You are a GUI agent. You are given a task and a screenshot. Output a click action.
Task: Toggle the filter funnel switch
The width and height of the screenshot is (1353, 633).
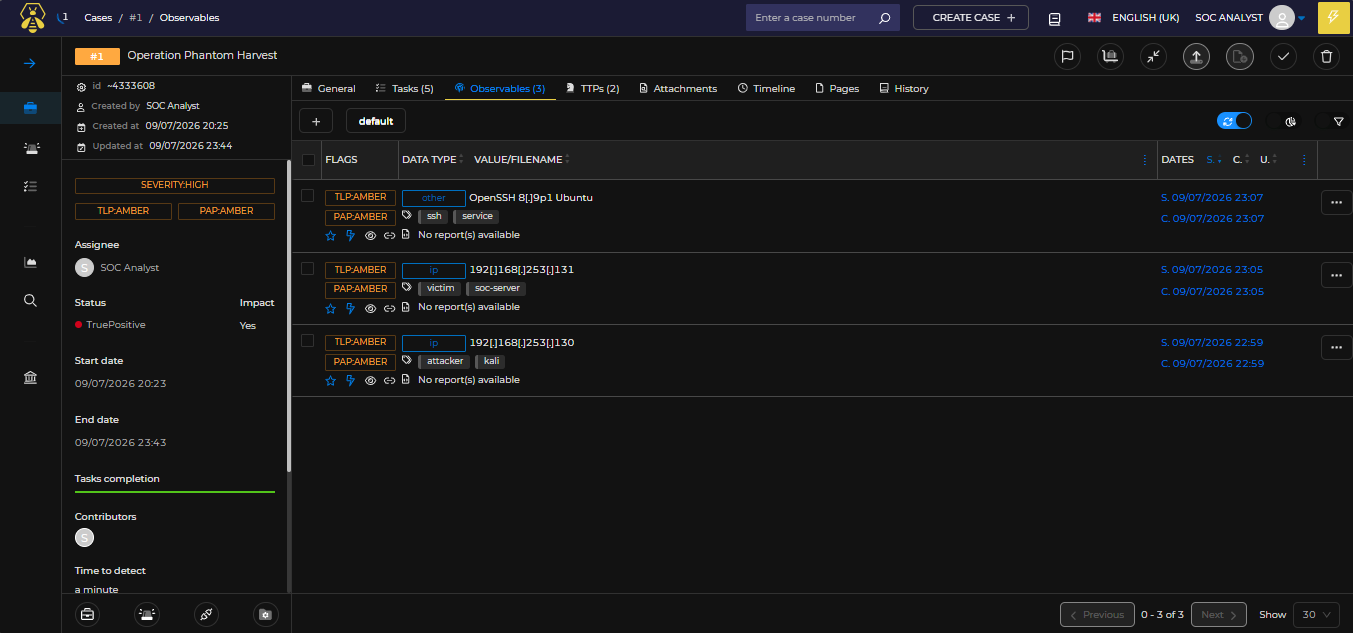1331,121
